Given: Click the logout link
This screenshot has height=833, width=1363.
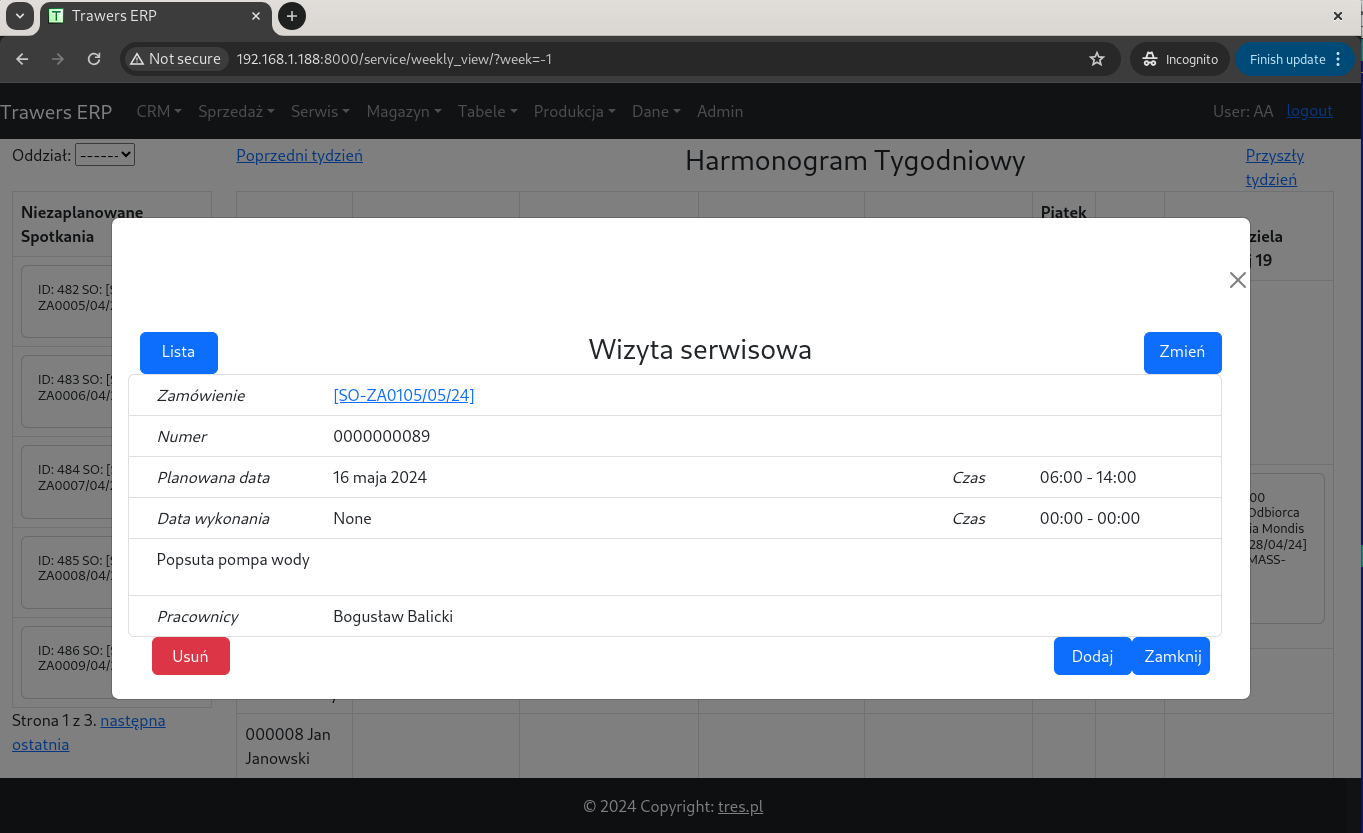Looking at the screenshot, I should click(x=1309, y=111).
